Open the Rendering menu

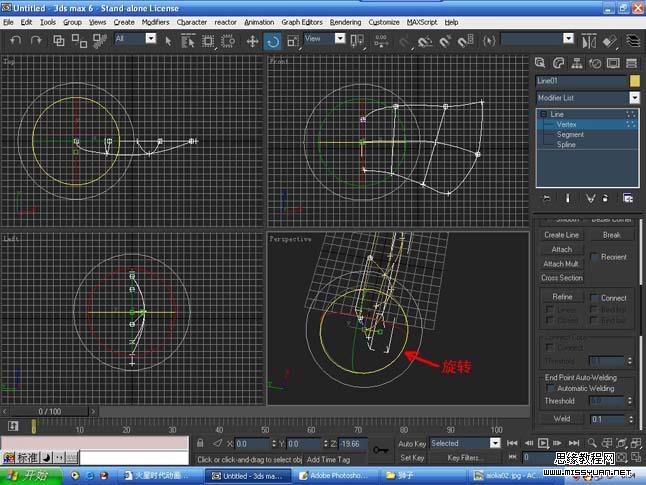tap(345, 22)
